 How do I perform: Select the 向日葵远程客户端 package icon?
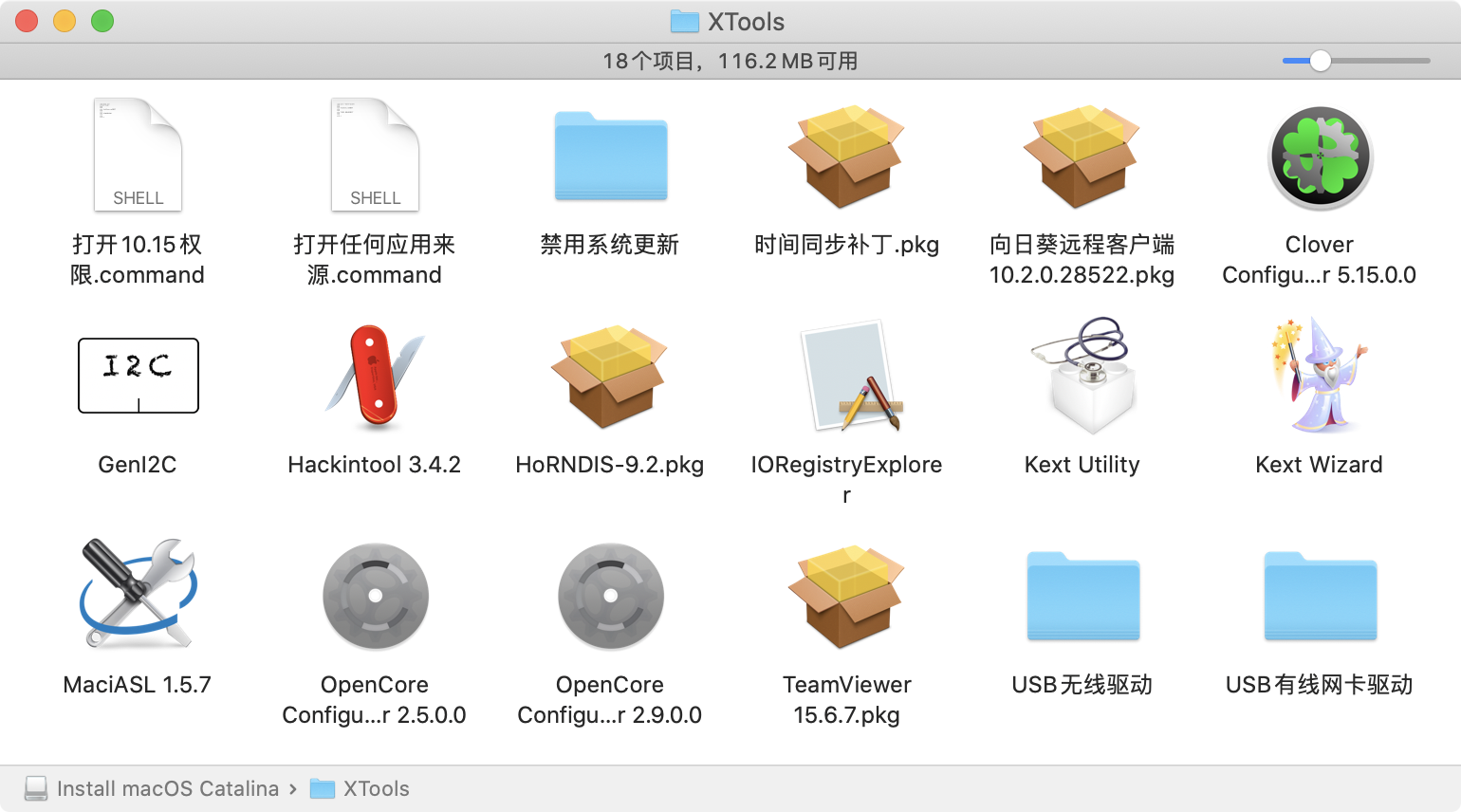coord(1082,157)
